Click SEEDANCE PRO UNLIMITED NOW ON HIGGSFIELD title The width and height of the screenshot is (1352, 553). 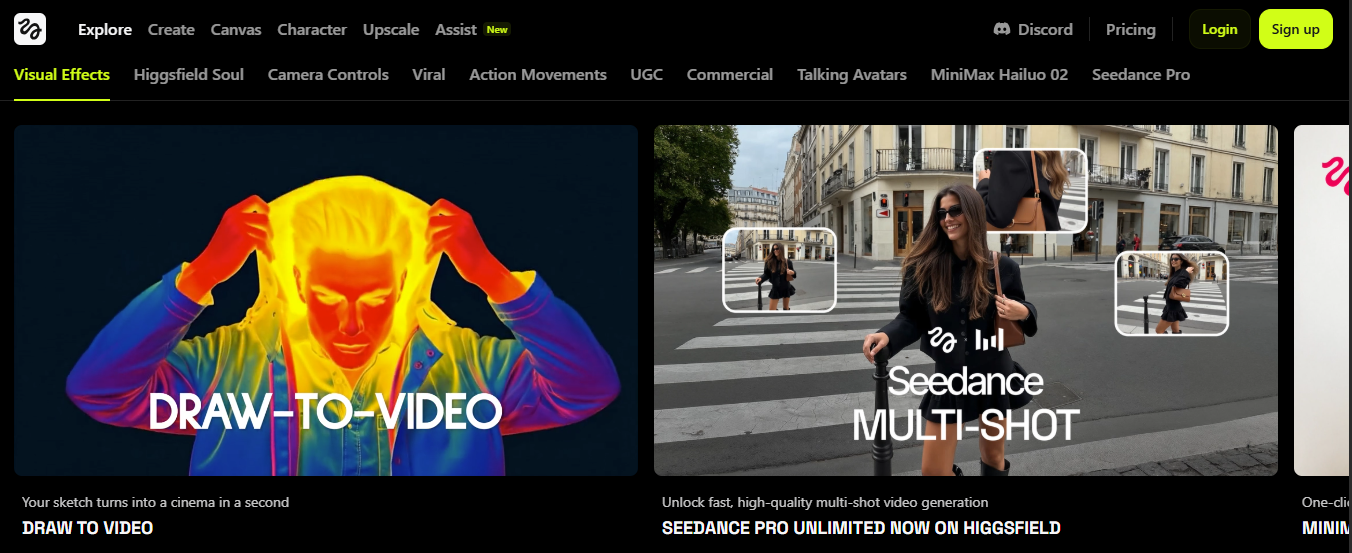pyautogui.click(x=861, y=527)
